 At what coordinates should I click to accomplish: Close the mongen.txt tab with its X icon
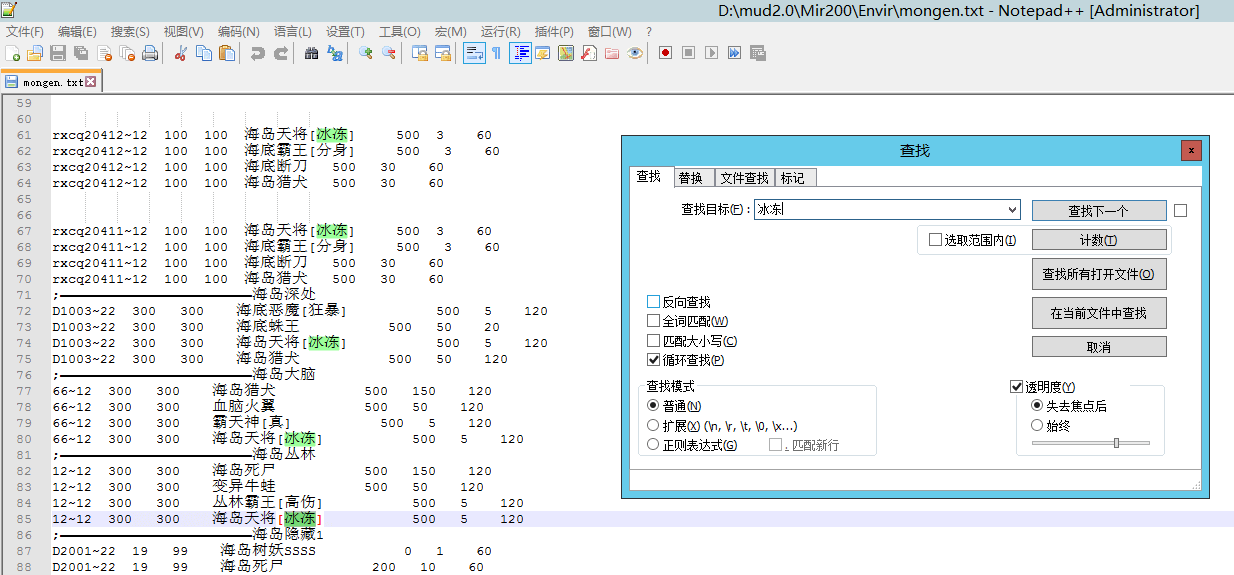[91, 82]
